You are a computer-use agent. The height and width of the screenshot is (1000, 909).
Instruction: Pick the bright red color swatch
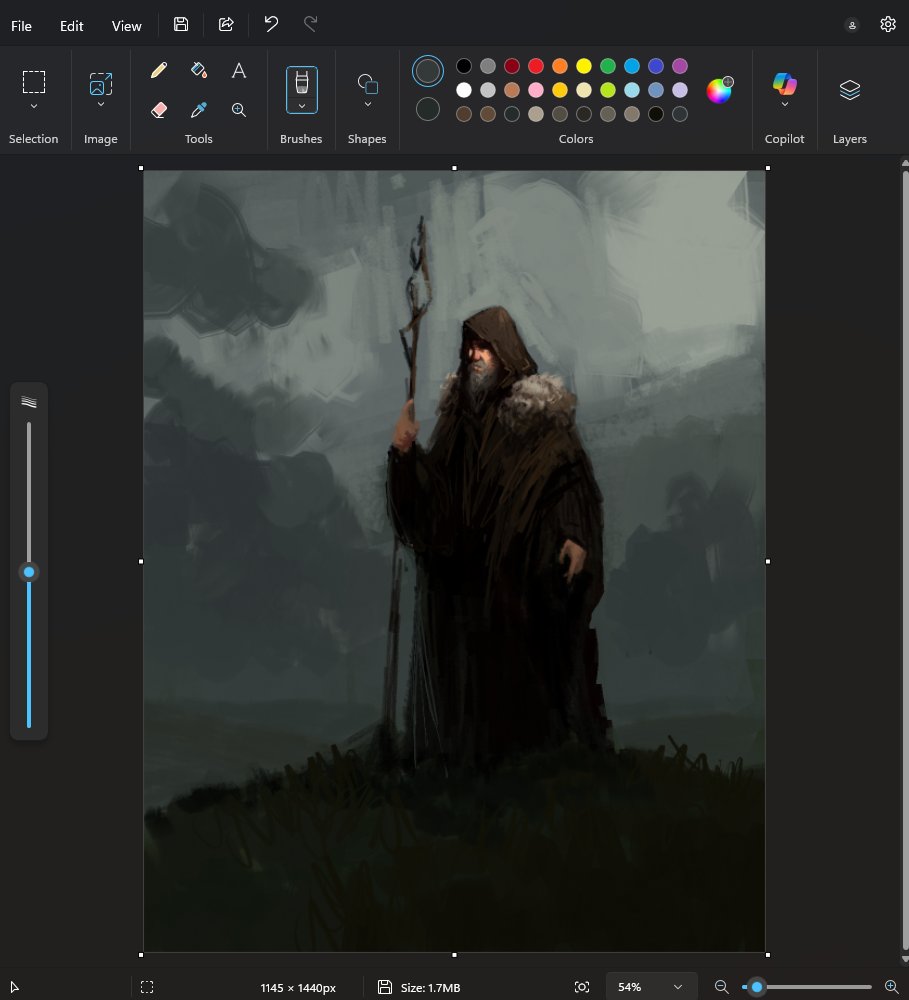[x=536, y=66]
